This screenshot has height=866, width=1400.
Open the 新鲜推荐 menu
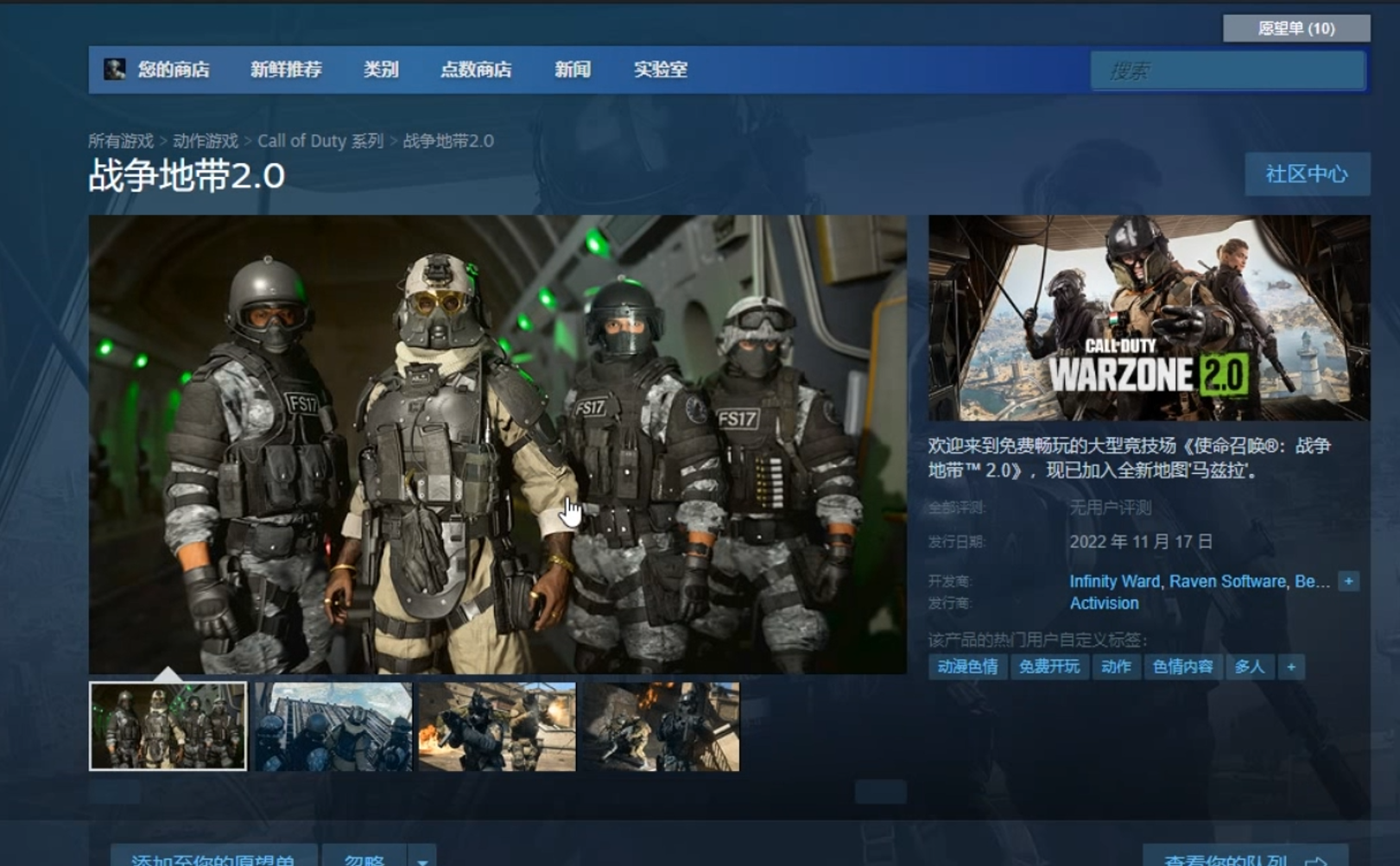pyautogui.click(x=286, y=69)
